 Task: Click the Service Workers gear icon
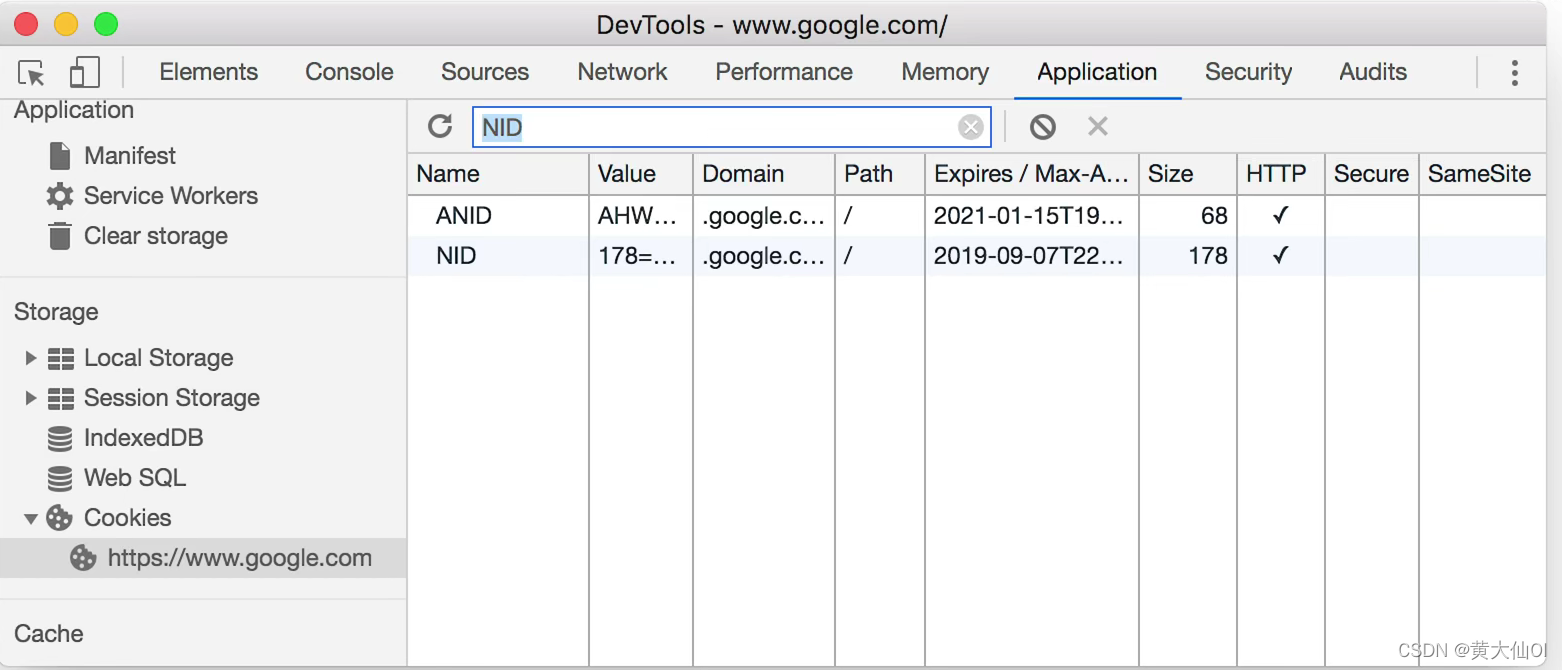tap(60, 196)
